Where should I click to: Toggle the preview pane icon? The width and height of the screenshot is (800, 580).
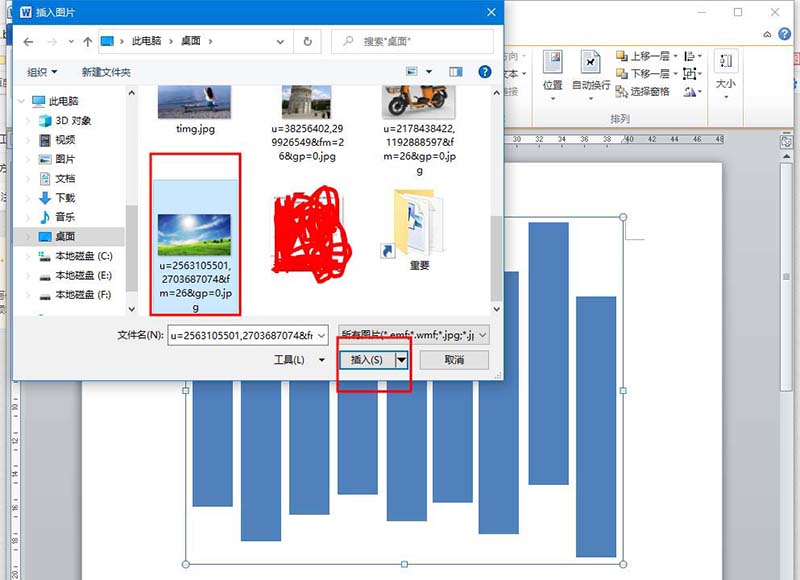point(456,72)
